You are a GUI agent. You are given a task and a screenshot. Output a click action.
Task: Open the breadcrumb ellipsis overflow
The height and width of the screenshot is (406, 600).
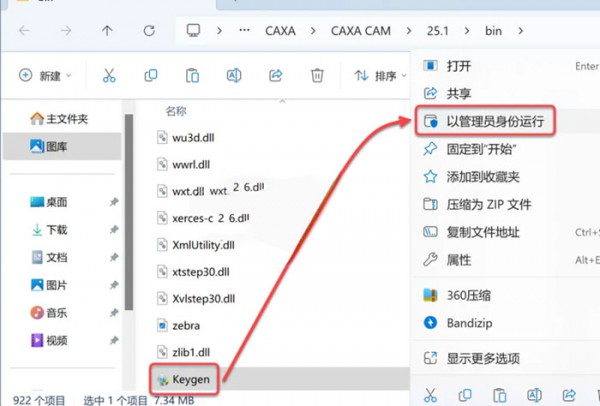coord(245,30)
